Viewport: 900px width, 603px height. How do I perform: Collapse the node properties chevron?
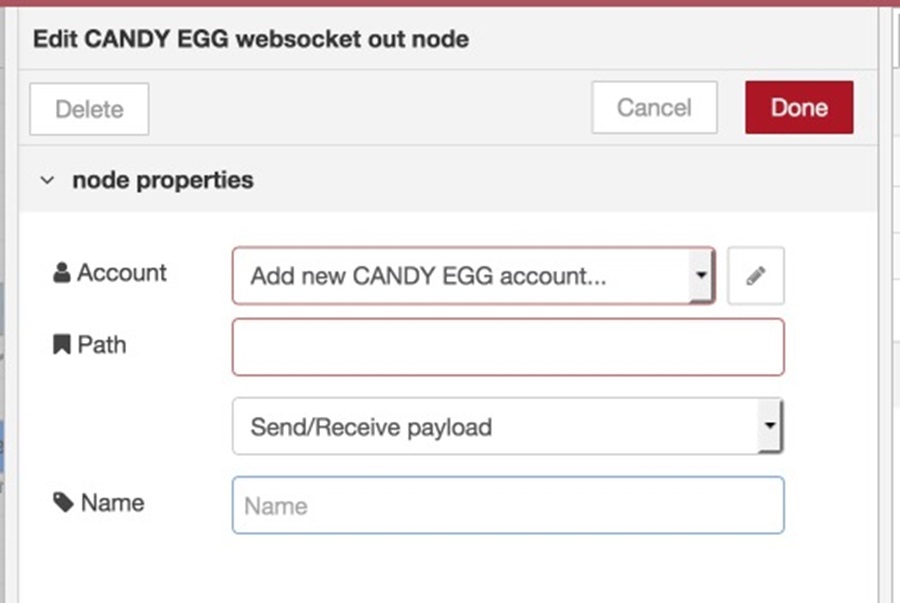pos(47,180)
